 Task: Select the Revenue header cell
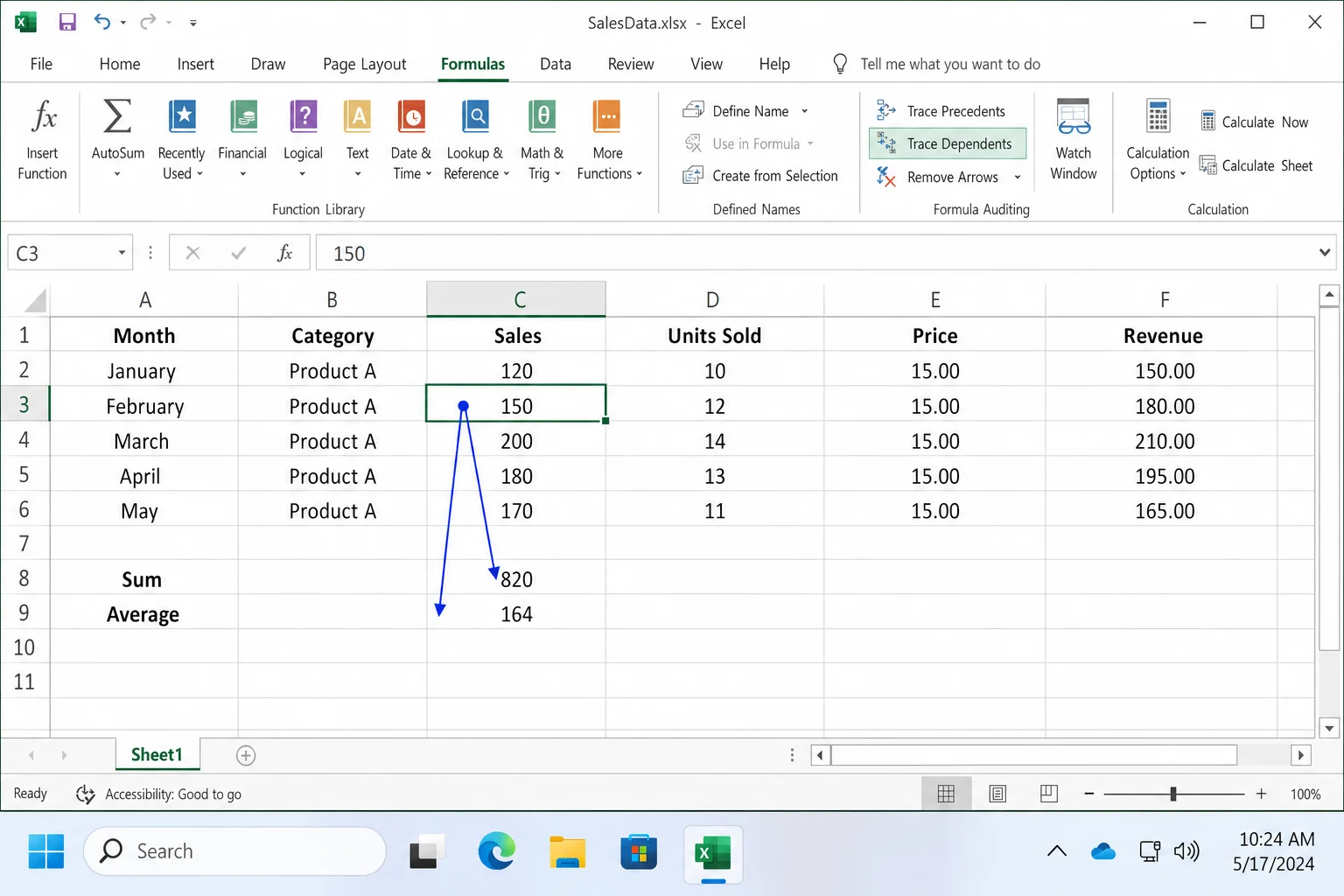point(1163,335)
